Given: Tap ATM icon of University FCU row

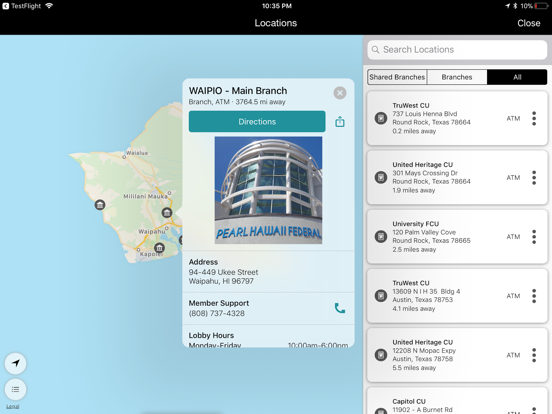Looking at the screenshot, I should point(381,236).
